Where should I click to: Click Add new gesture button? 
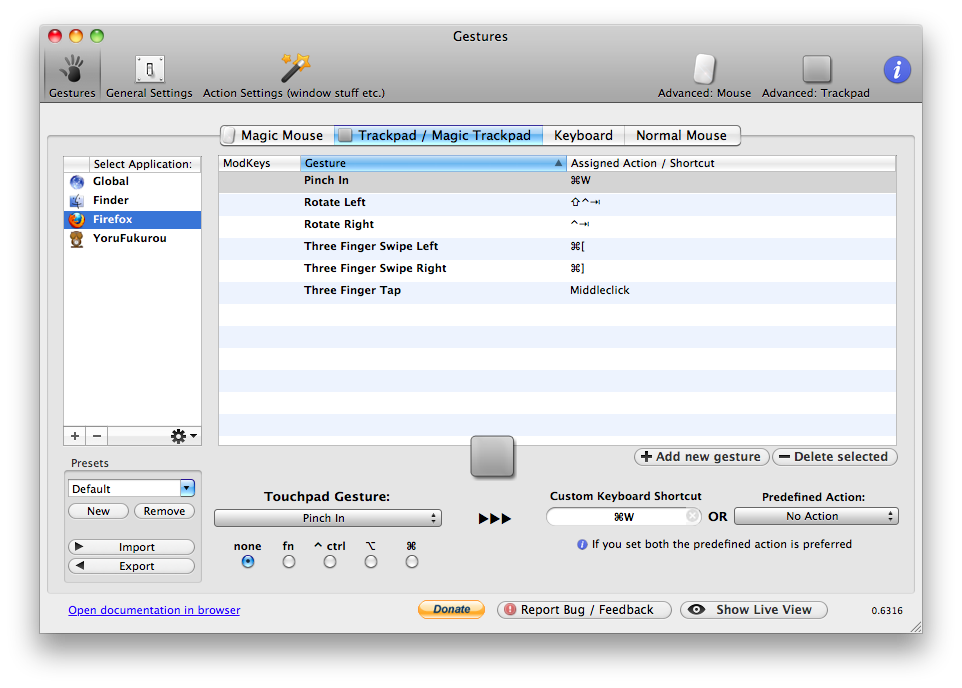[x=701, y=457]
